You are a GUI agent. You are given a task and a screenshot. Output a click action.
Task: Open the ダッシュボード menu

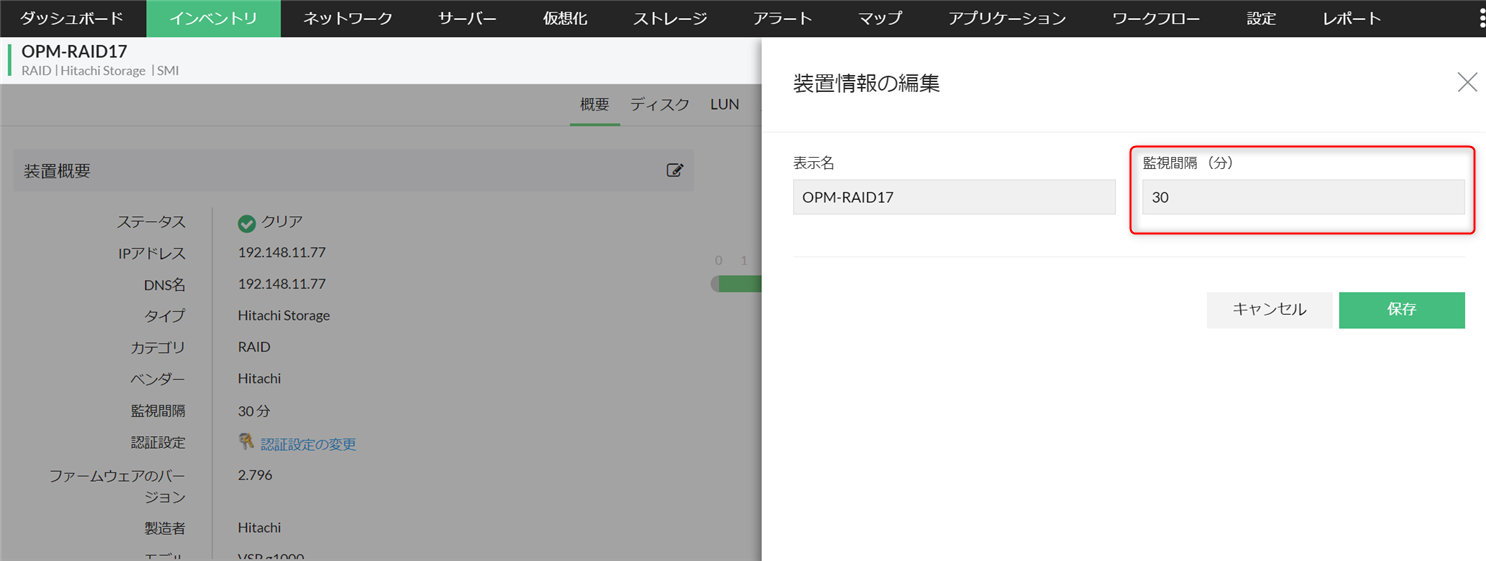[72, 18]
